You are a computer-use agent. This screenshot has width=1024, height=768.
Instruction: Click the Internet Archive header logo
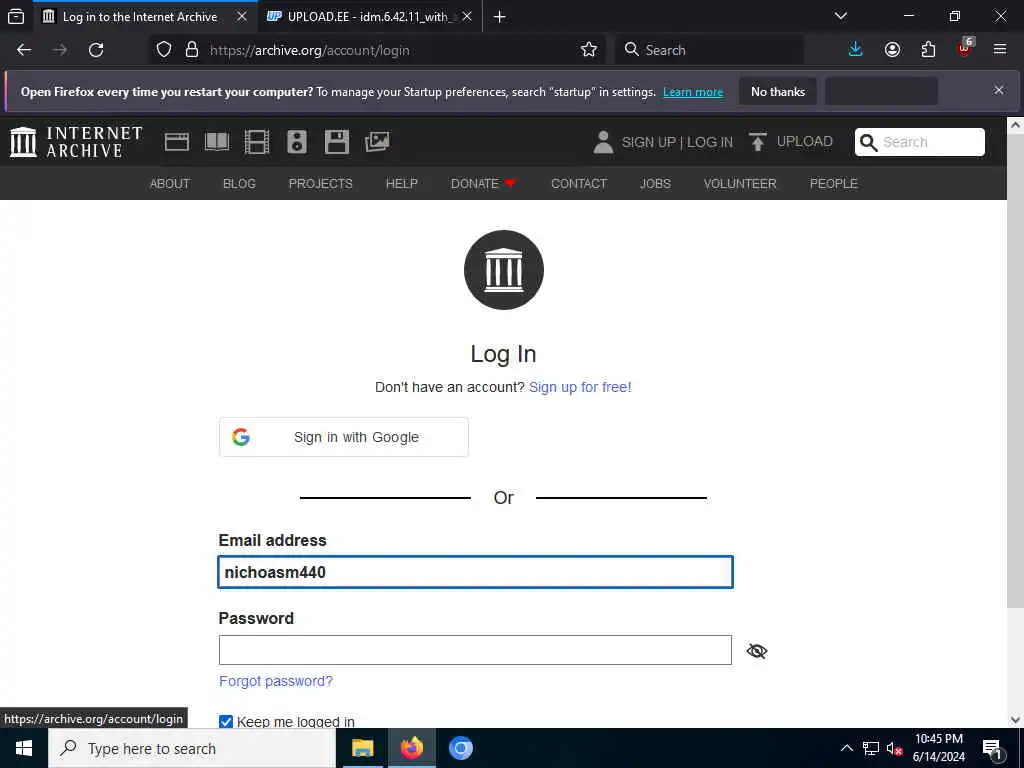(x=76, y=142)
